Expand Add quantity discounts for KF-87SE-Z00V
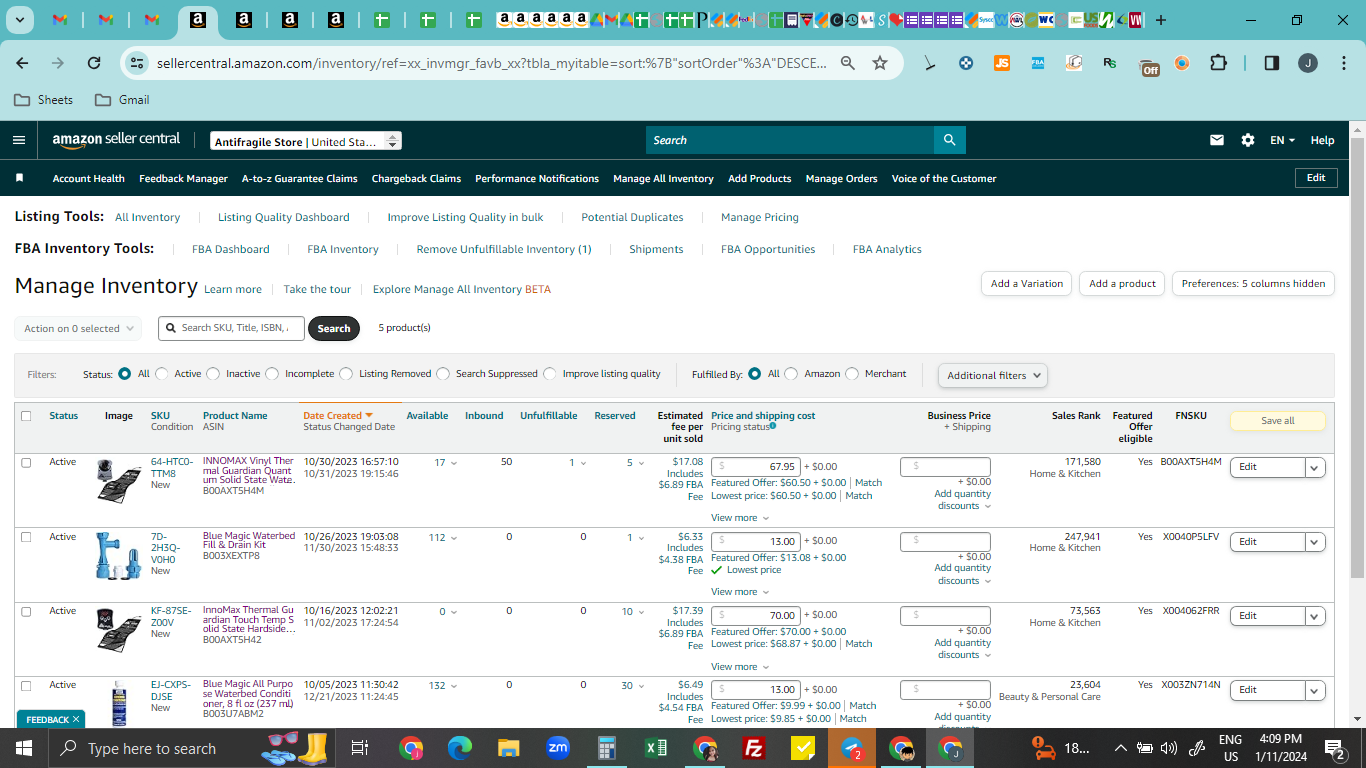The width and height of the screenshot is (1366, 768). click(x=962, y=648)
